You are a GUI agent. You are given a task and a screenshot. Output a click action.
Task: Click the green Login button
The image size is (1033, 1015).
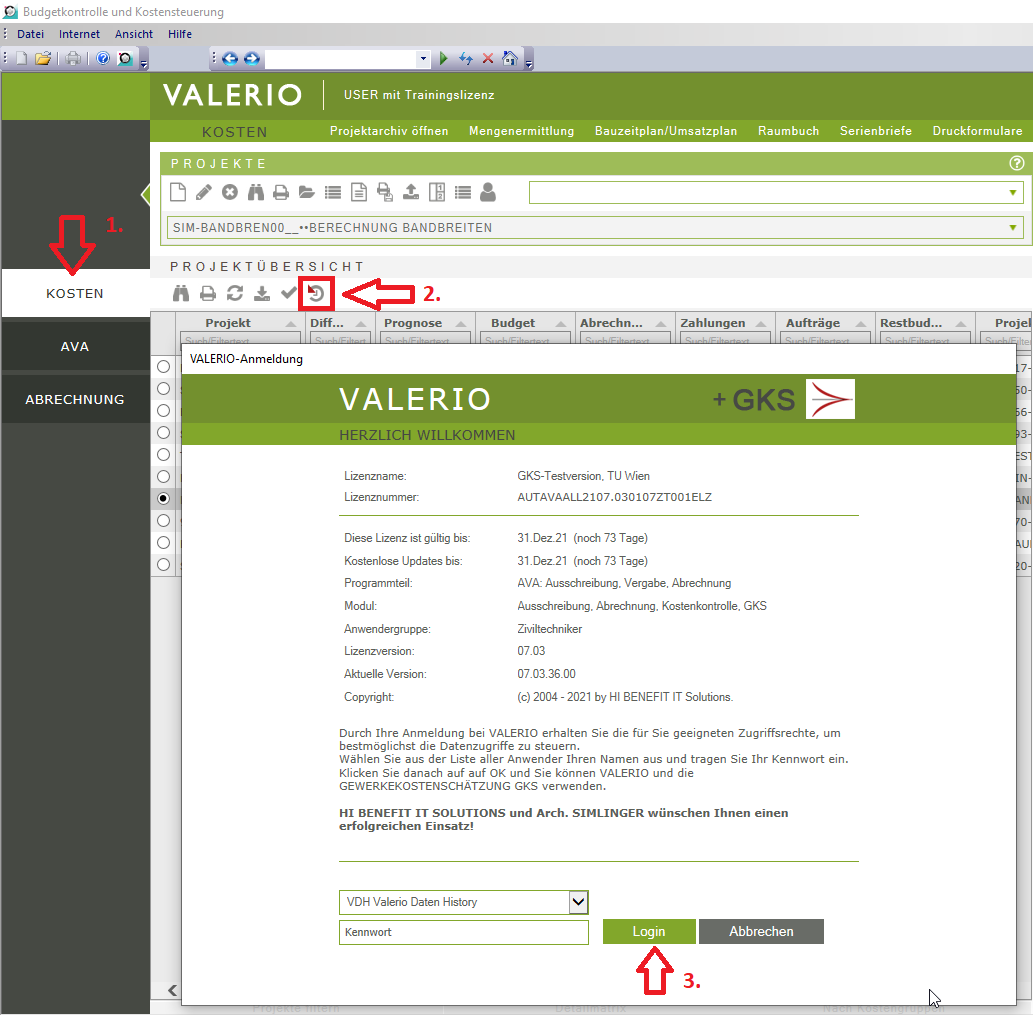point(649,931)
